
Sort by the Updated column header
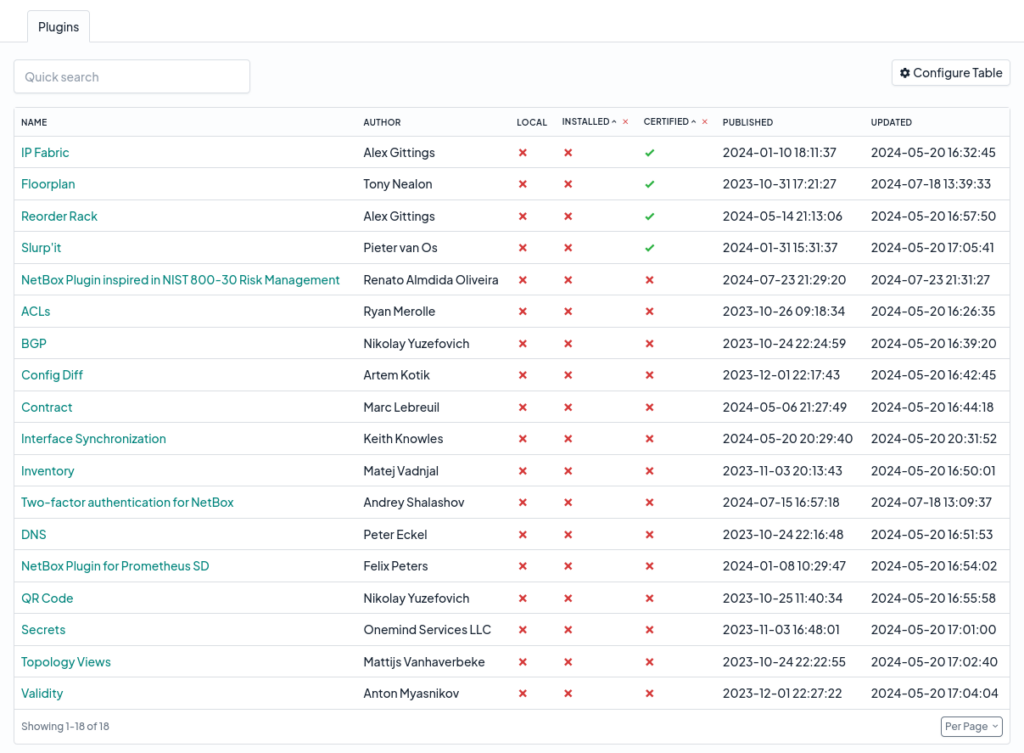[891, 122]
